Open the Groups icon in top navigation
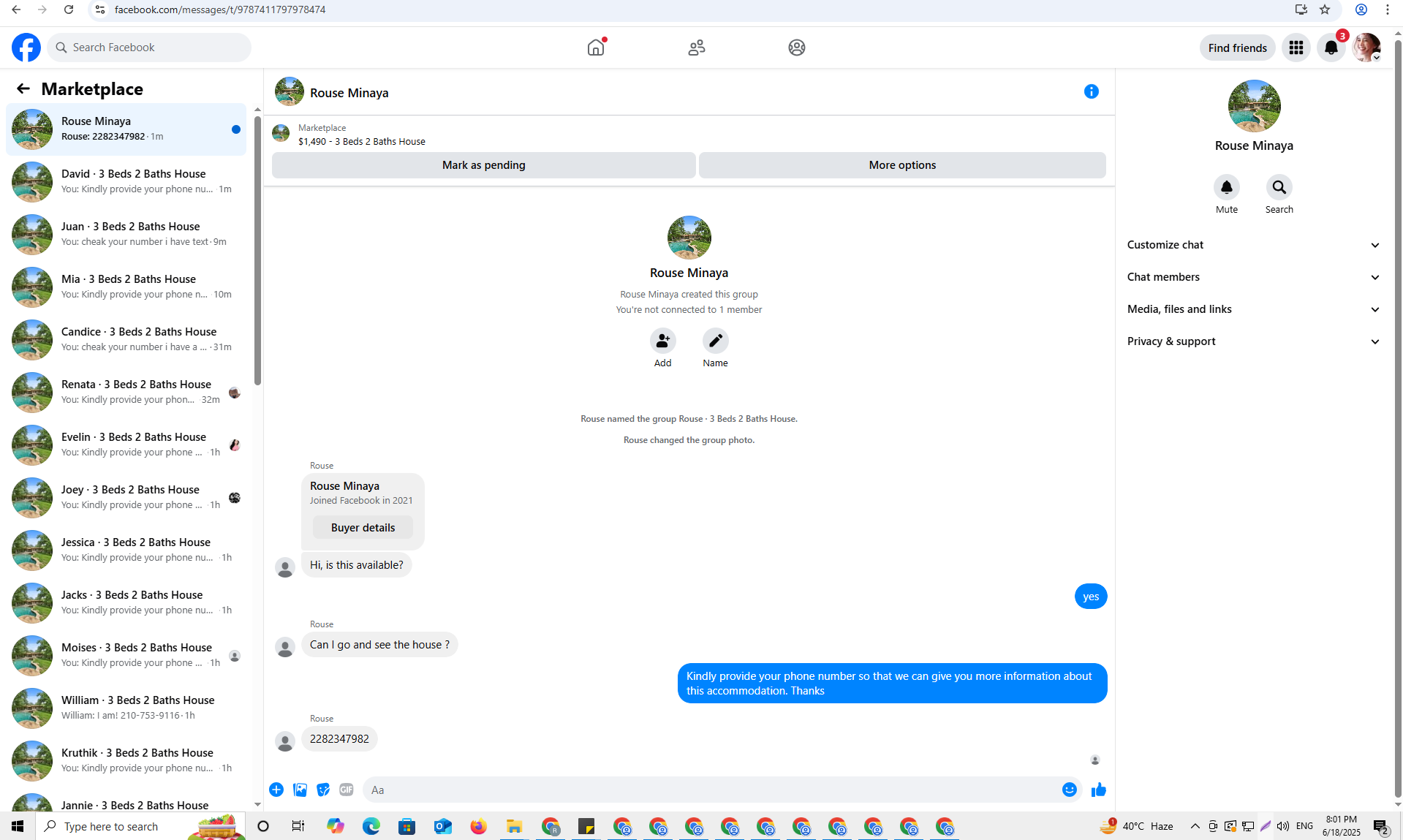The width and height of the screenshot is (1403, 840). pyautogui.click(x=797, y=48)
